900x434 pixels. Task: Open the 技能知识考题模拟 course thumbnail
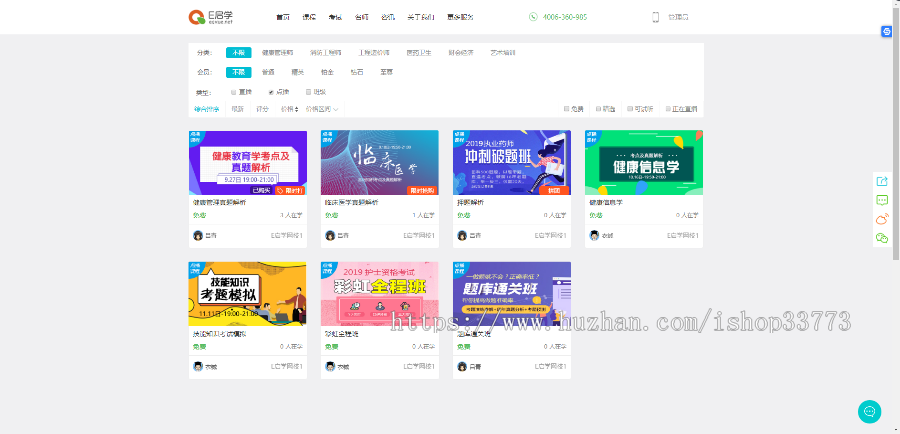coord(248,294)
